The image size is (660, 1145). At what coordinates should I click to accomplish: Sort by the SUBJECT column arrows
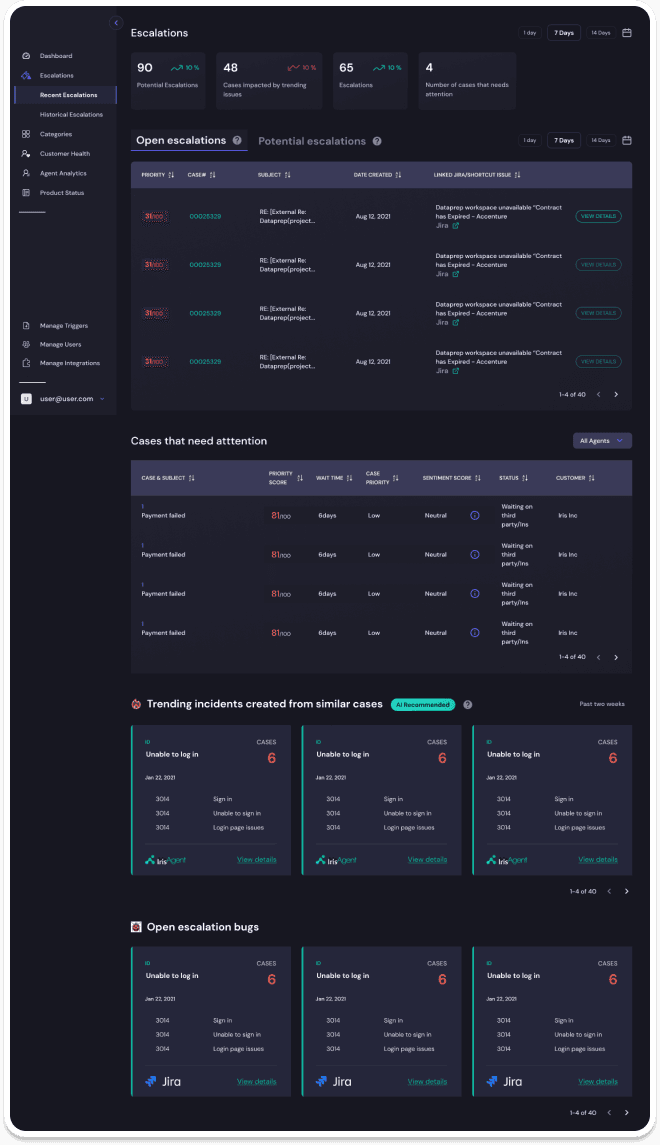pos(288,175)
